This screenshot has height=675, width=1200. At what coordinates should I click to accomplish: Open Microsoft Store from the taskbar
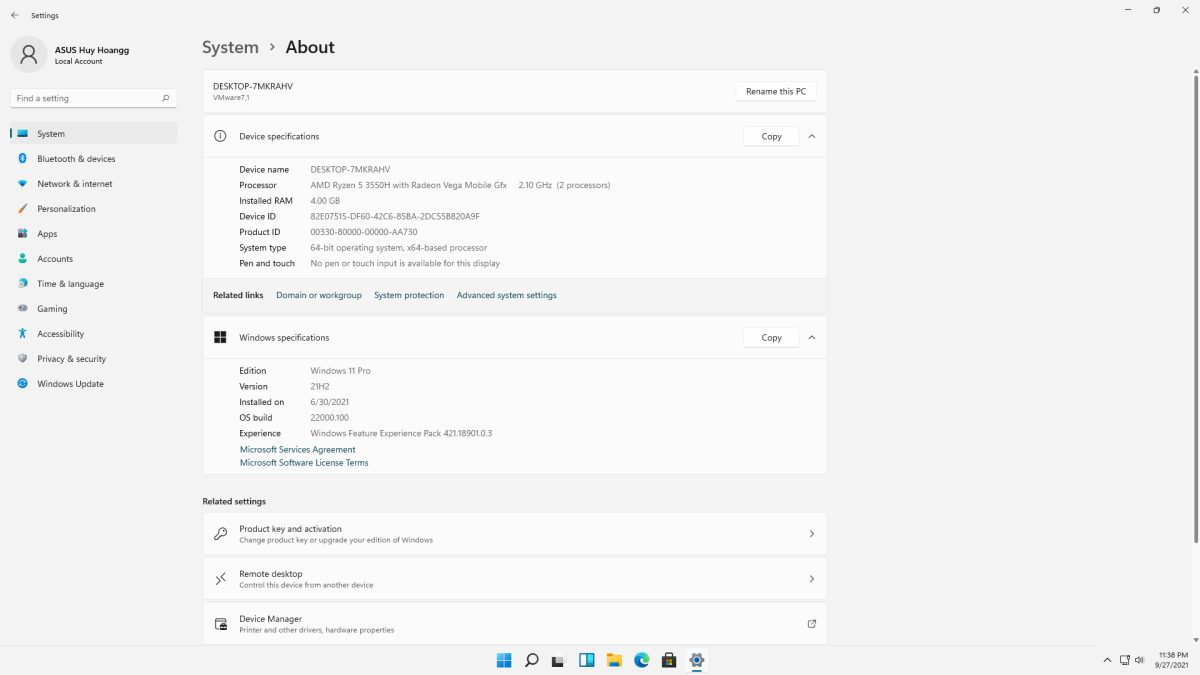669,660
